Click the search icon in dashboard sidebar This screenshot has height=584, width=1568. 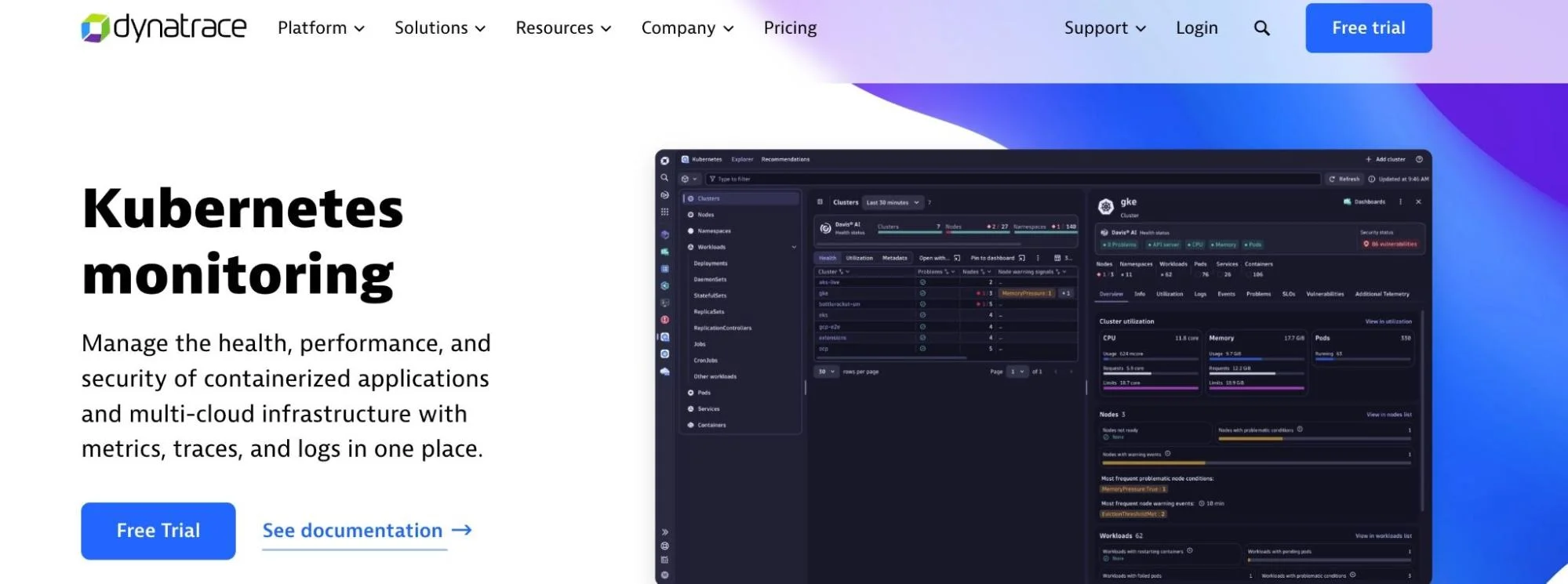(664, 178)
